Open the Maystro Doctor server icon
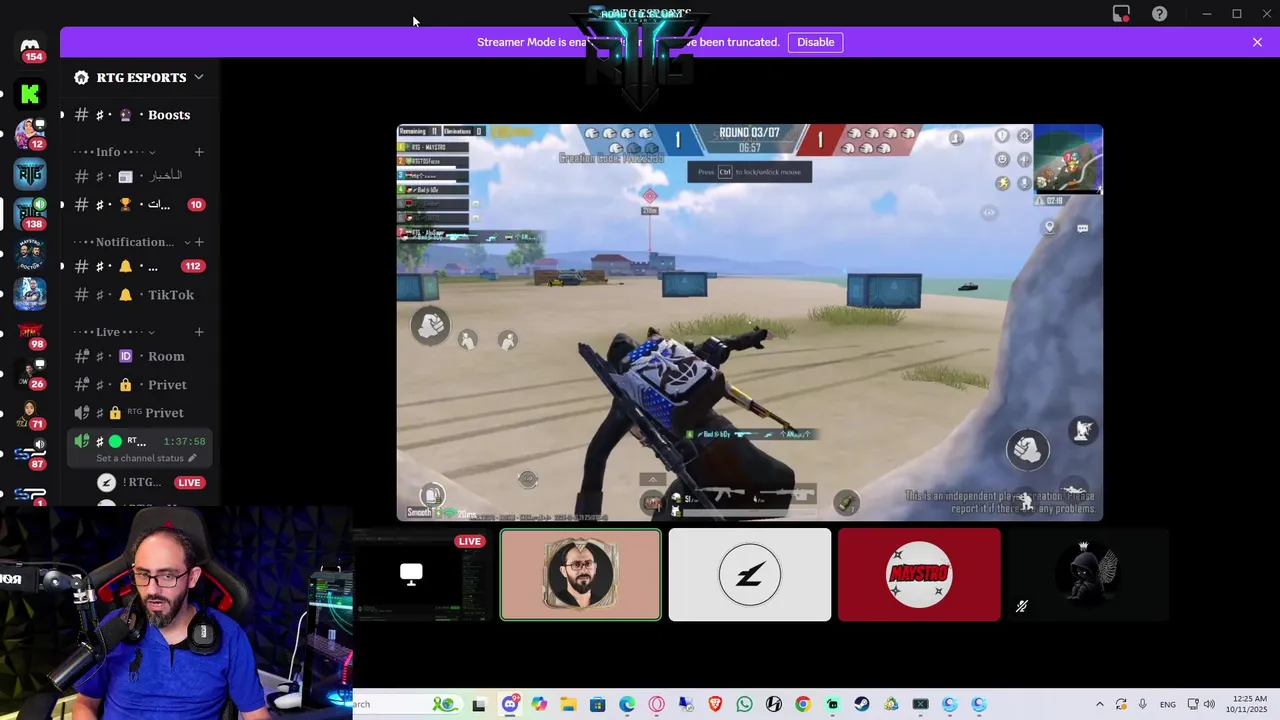 30,254
